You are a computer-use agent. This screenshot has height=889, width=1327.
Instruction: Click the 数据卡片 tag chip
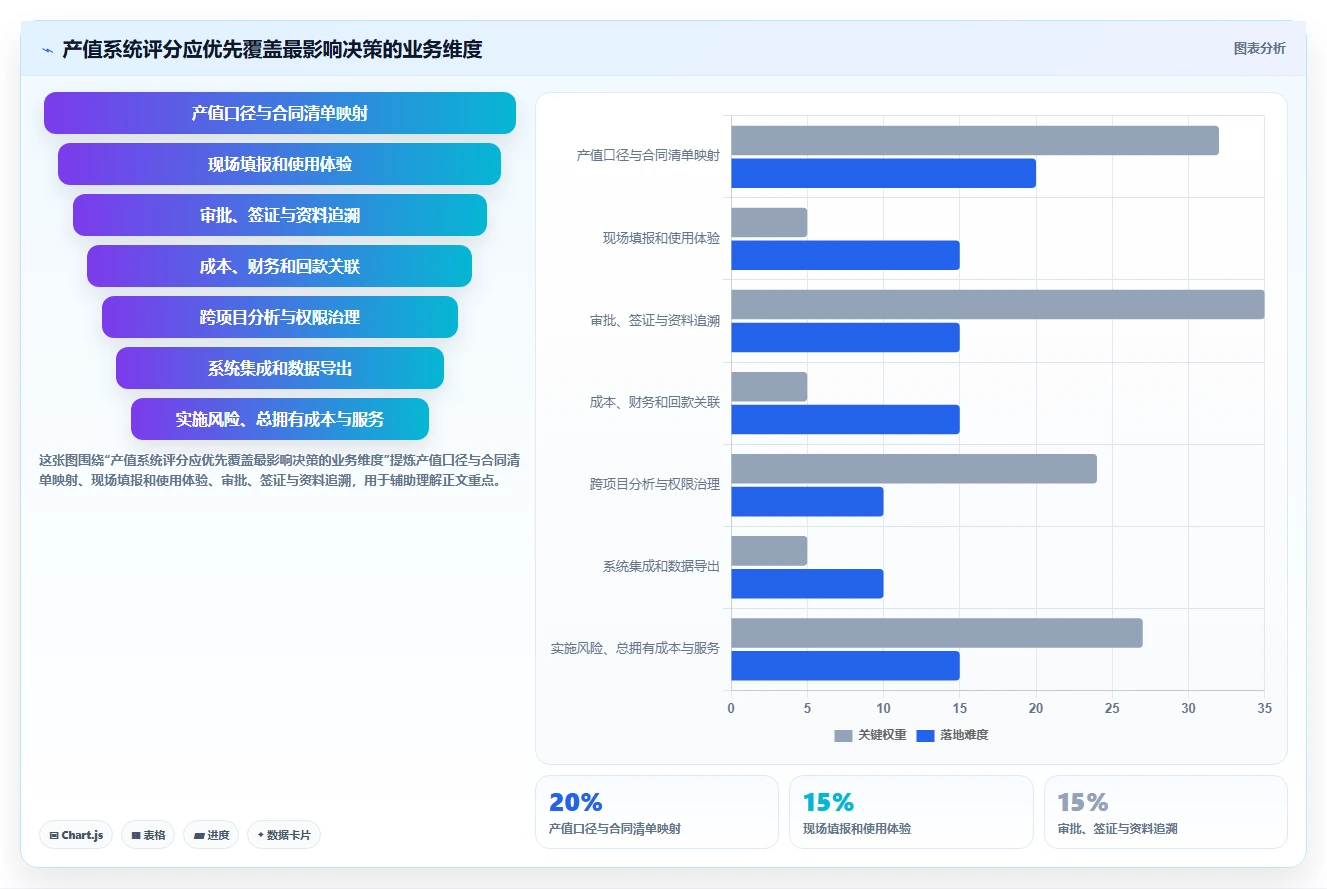coord(284,835)
